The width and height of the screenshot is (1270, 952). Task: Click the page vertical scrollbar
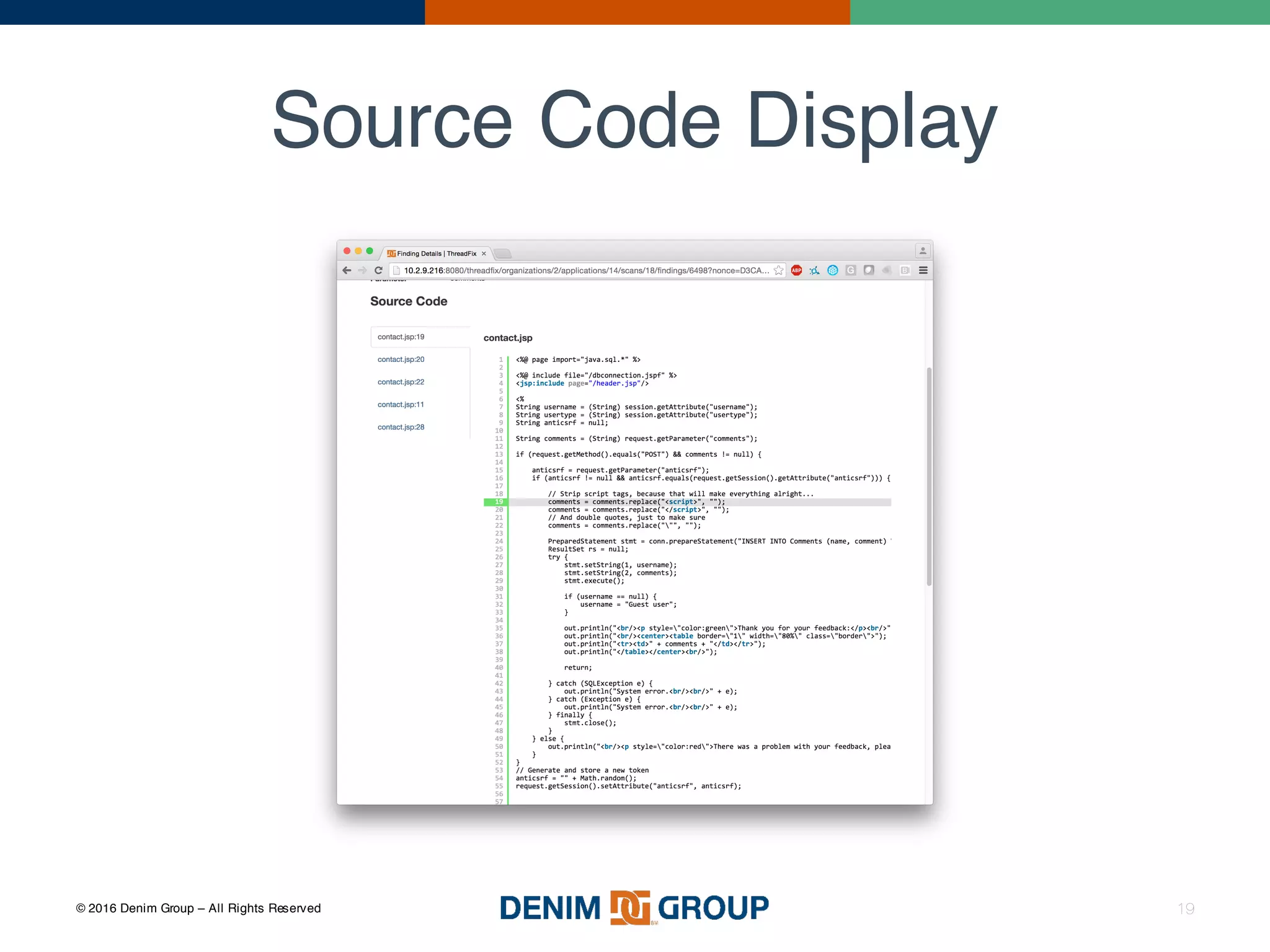[x=928, y=476]
